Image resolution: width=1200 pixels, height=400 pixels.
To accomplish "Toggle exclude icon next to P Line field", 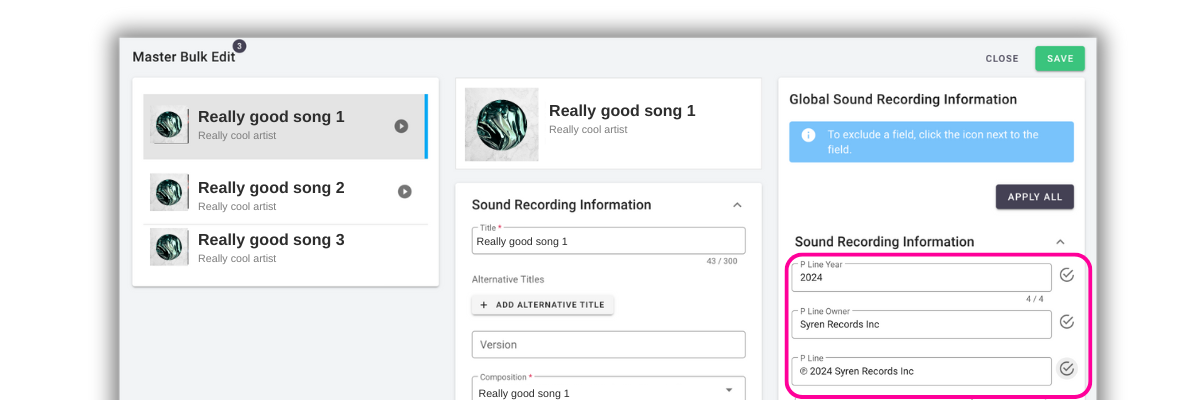I will [1066, 369].
